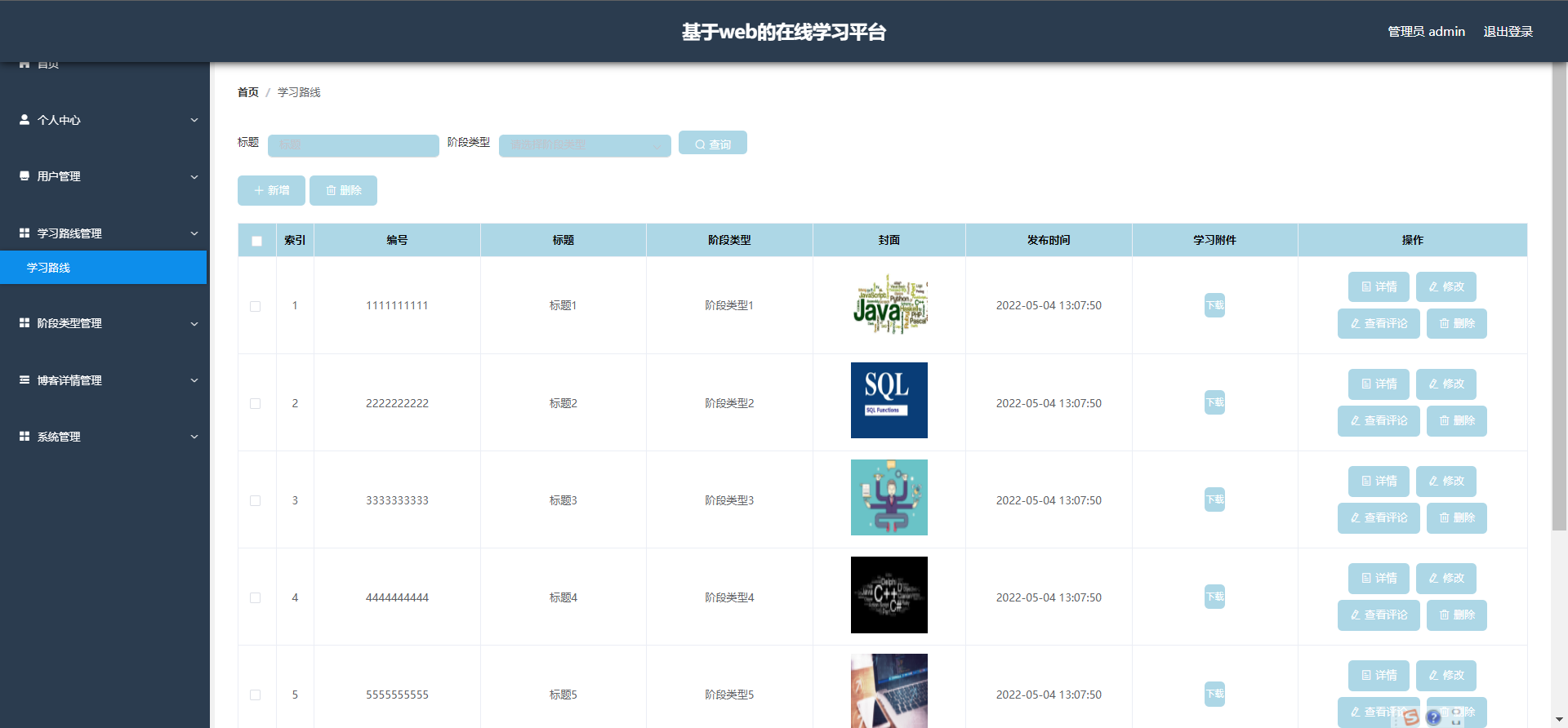The width and height of the screenshot is (1568, 728).
Task: Open the 用户管理 sidebar menu
Action: 103,176
